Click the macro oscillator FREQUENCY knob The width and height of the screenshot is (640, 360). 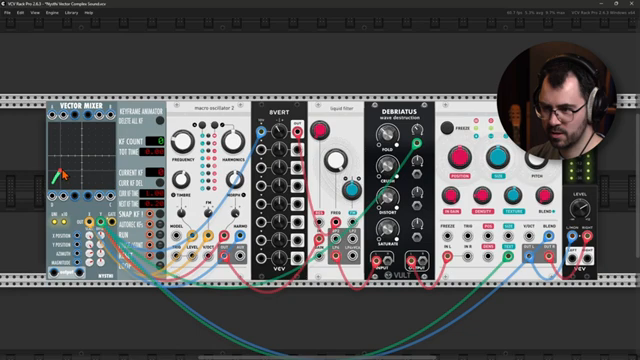(x=182, y=142)
